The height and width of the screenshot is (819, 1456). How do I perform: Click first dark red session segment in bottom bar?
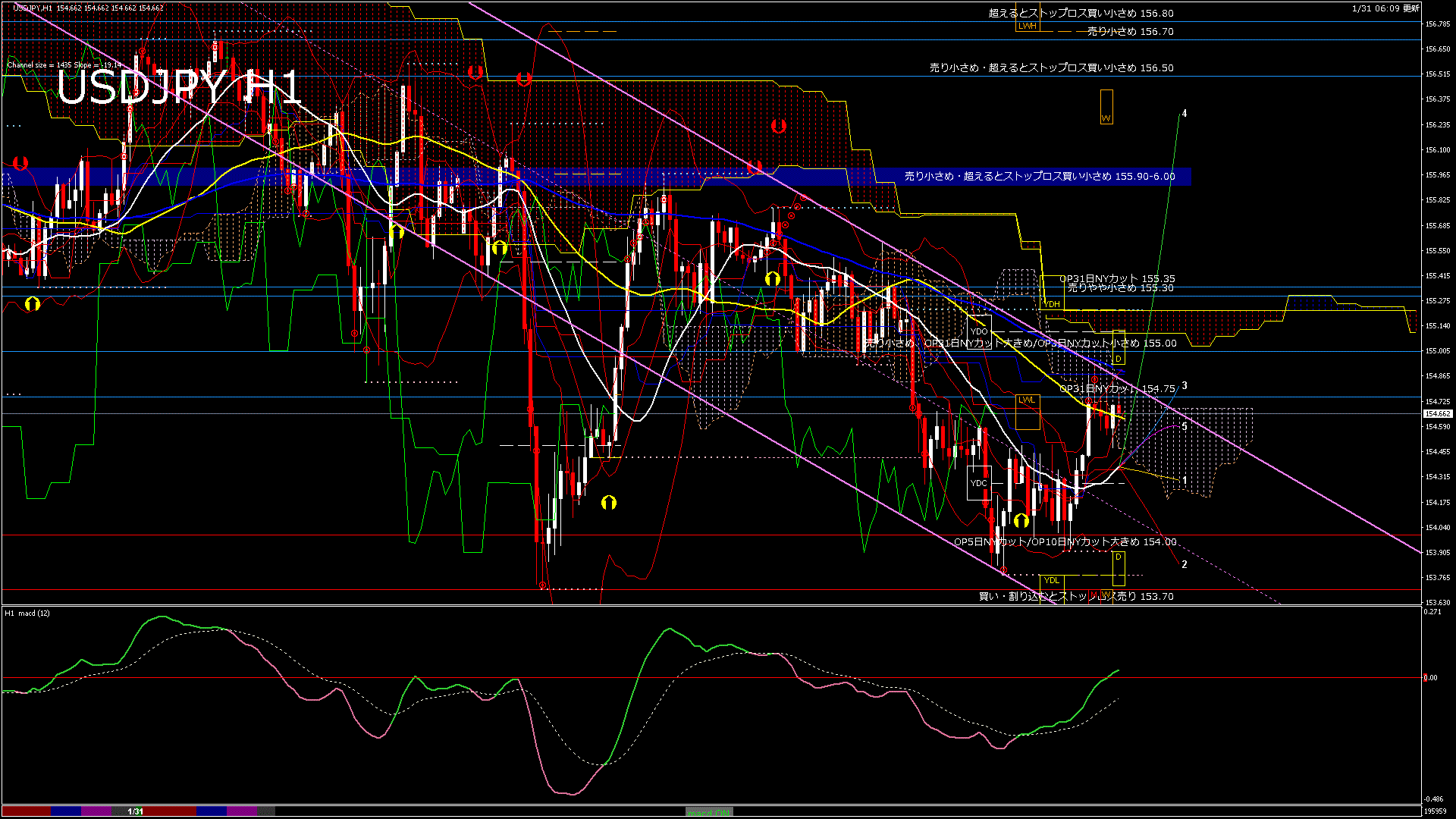click(26, 811)
